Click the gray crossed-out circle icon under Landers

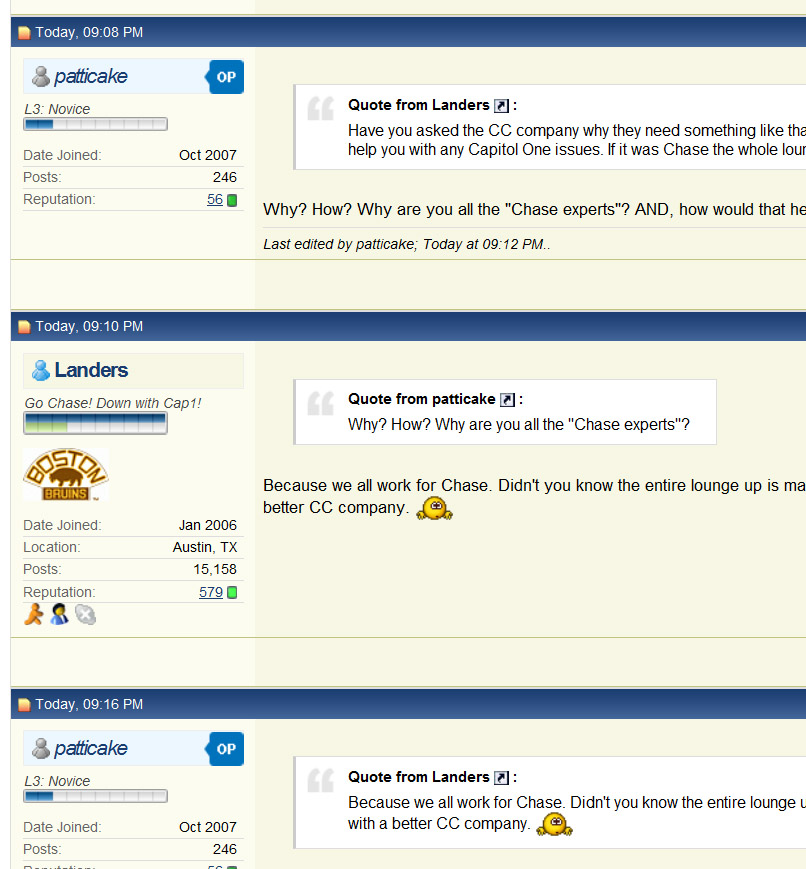85,615
